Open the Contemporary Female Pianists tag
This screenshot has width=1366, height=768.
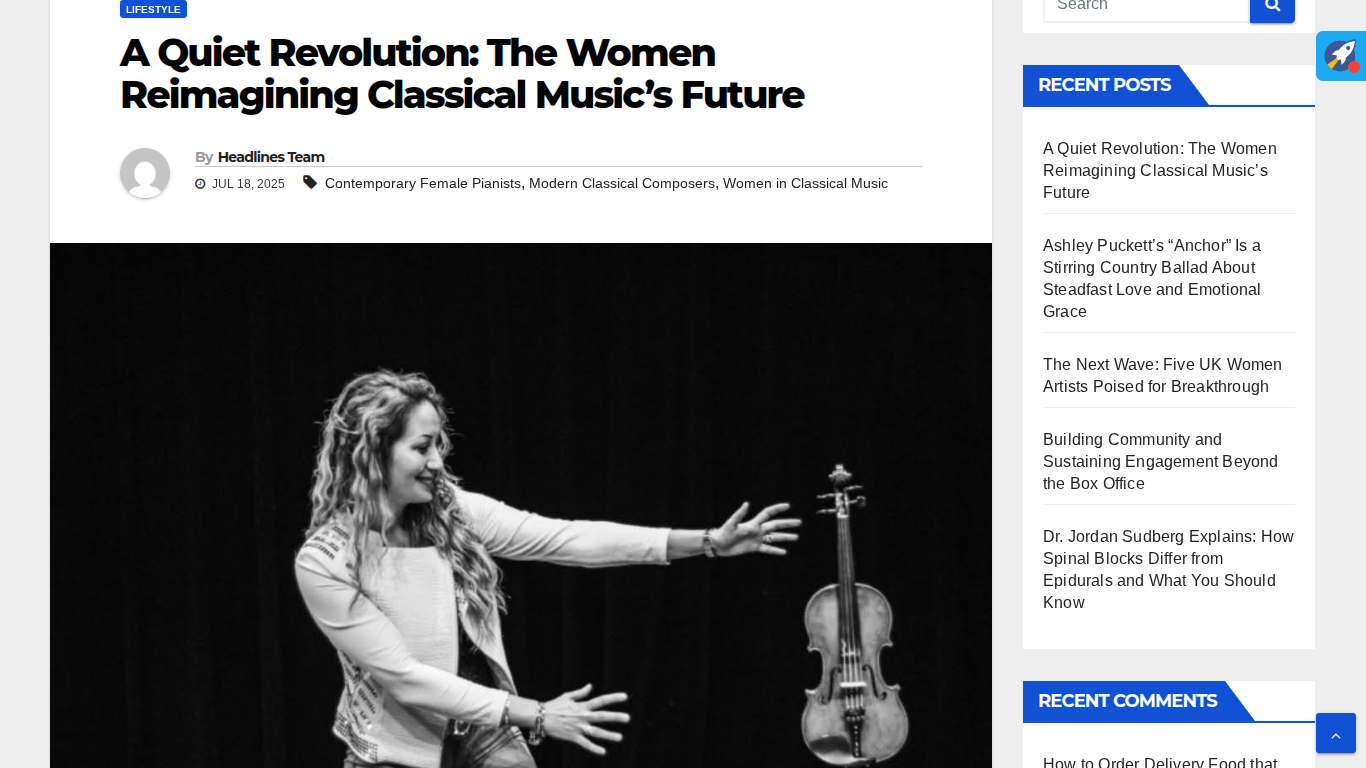coord(423,184)
